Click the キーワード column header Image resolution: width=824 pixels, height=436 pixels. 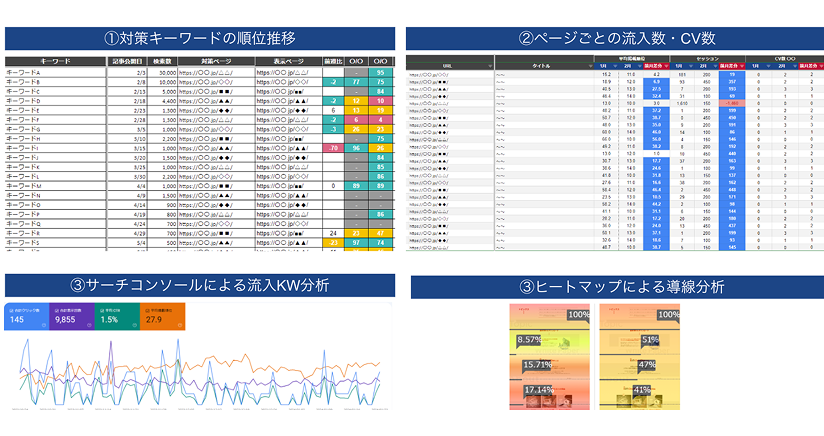[54, 61]
